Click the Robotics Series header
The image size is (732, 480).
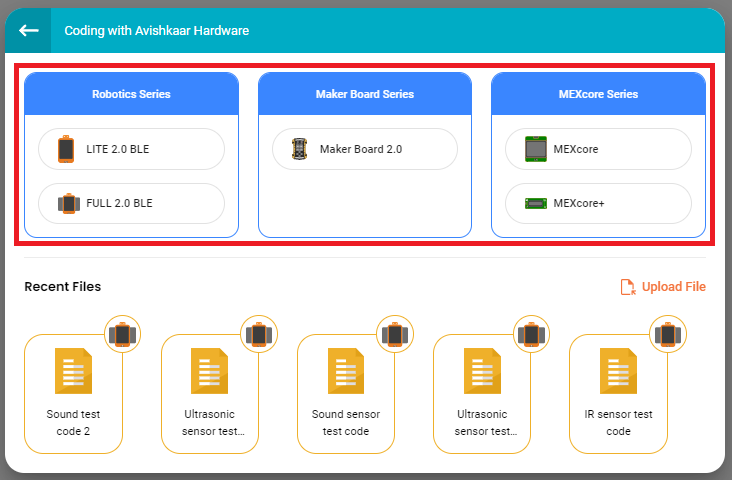point(131,94)
